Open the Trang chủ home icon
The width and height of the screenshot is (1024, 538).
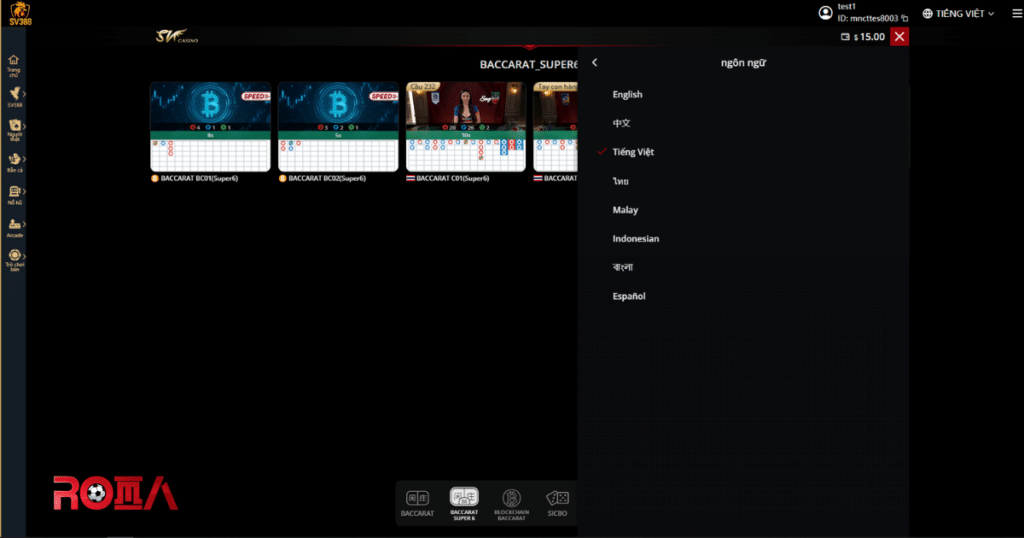click(x=14, y=66)
